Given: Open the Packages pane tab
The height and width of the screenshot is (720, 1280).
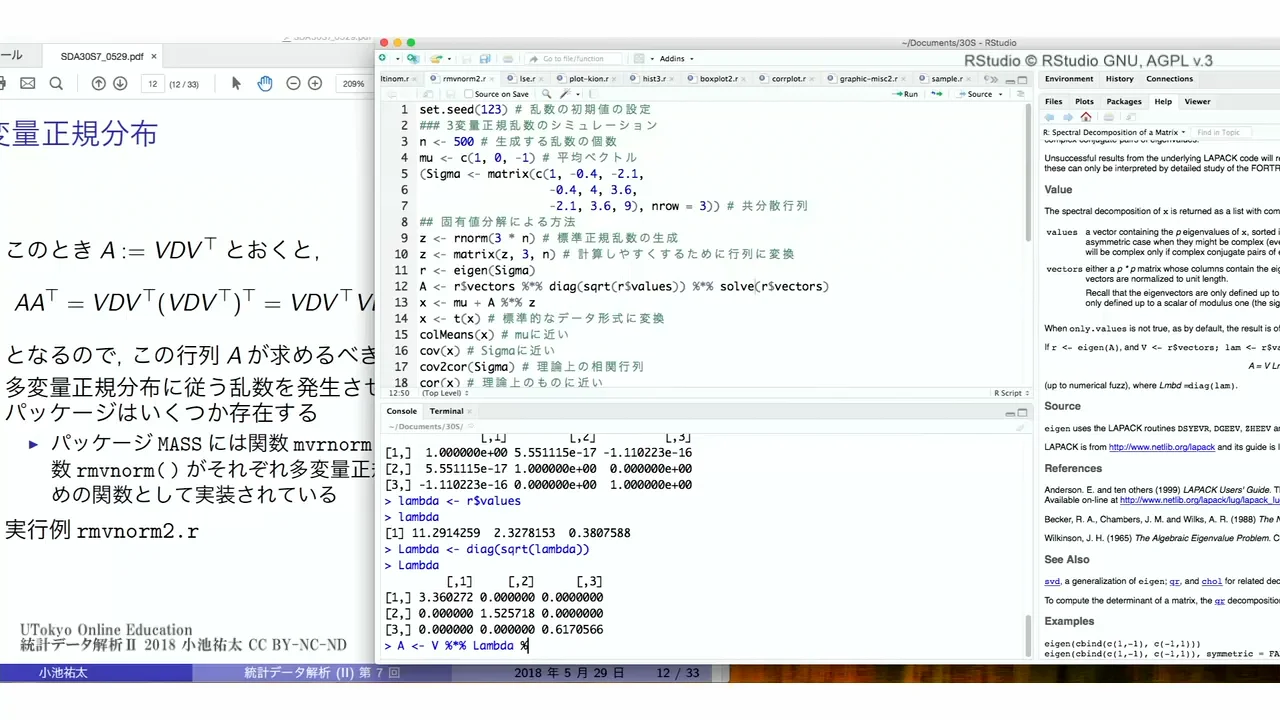Looking at the screenshot, I should (1124, 102).
